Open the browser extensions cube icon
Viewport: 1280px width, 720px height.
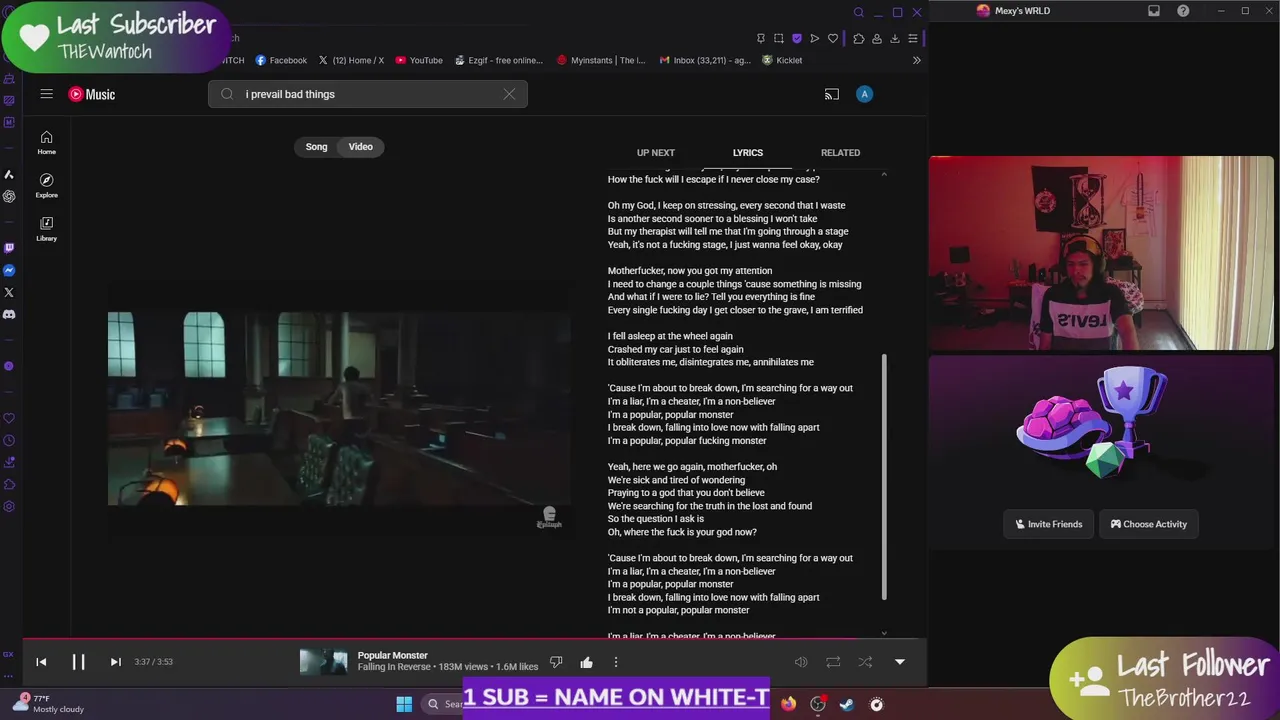click(x=858, y=38)
